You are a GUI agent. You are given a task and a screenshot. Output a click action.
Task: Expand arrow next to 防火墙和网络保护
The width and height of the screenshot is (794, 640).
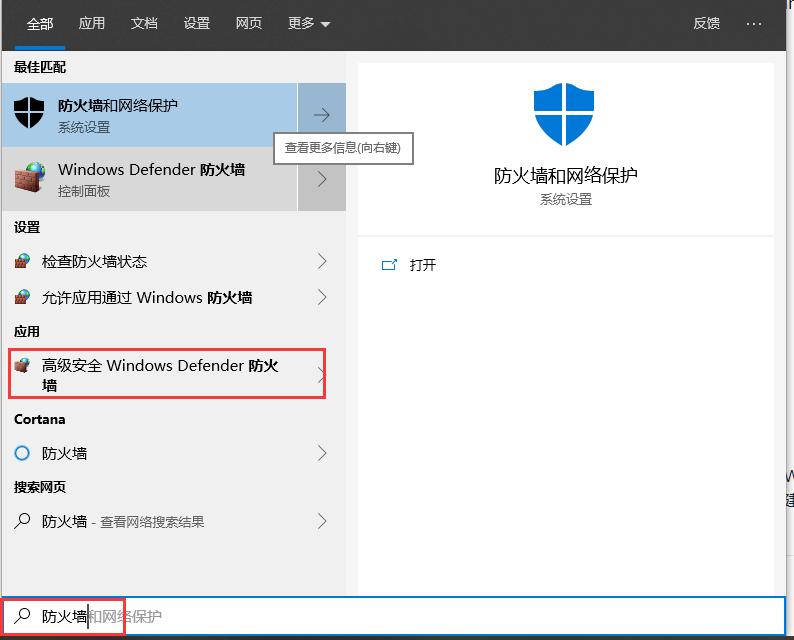pyautogui.click(x=322, y=115)
